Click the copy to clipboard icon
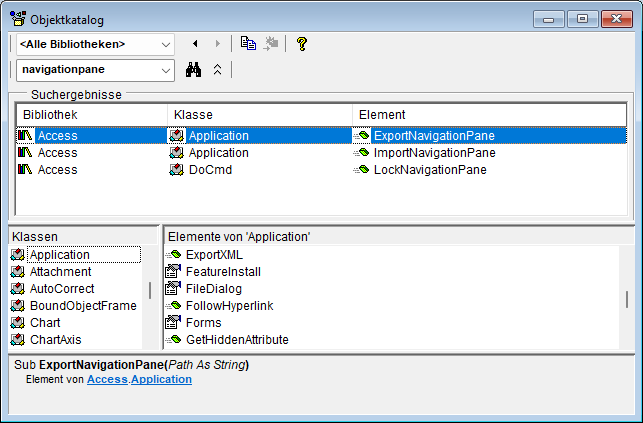Screen dimensions: 643x423 (x=248, y=44)
